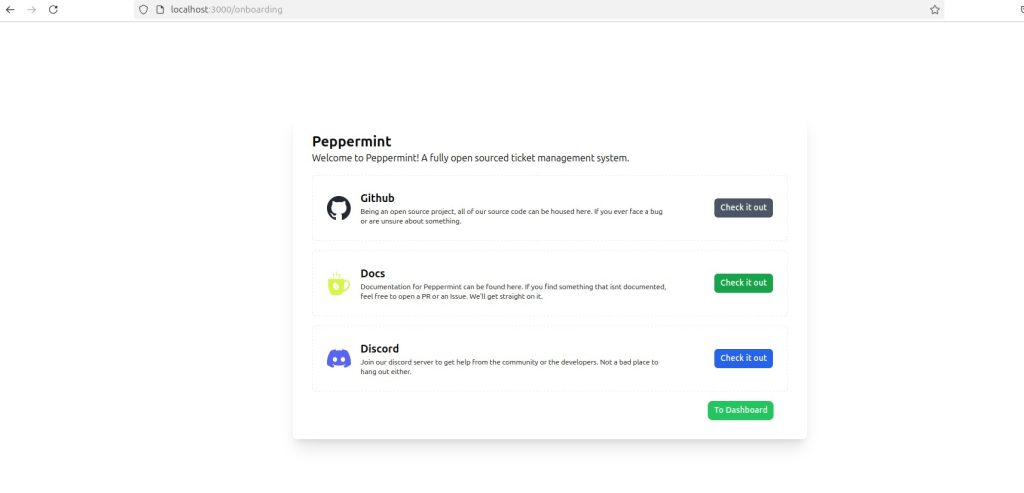Open GitHub with gray Check it out button
1024x493 pixels.
point(743,208)
